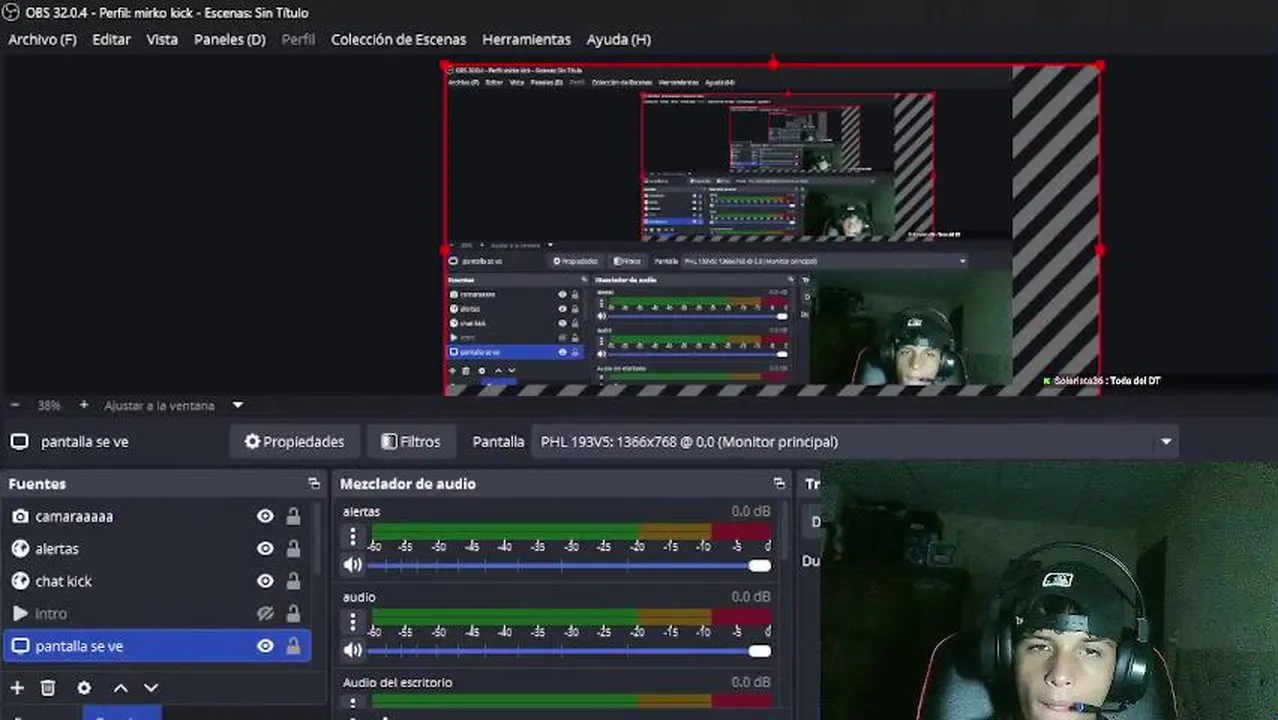1278x720 pixels.
Task: Open the Editar menu
Action: tap(111, 39)
